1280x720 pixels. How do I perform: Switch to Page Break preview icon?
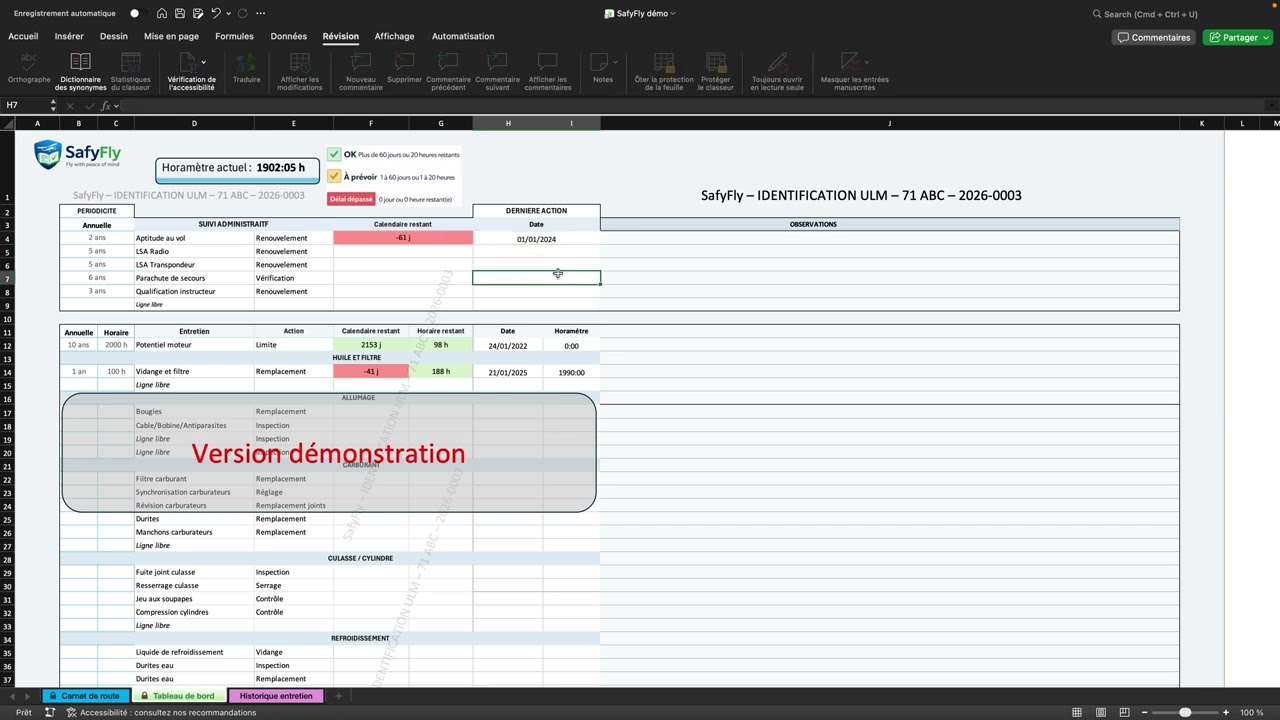click(x=1124, y=712)
